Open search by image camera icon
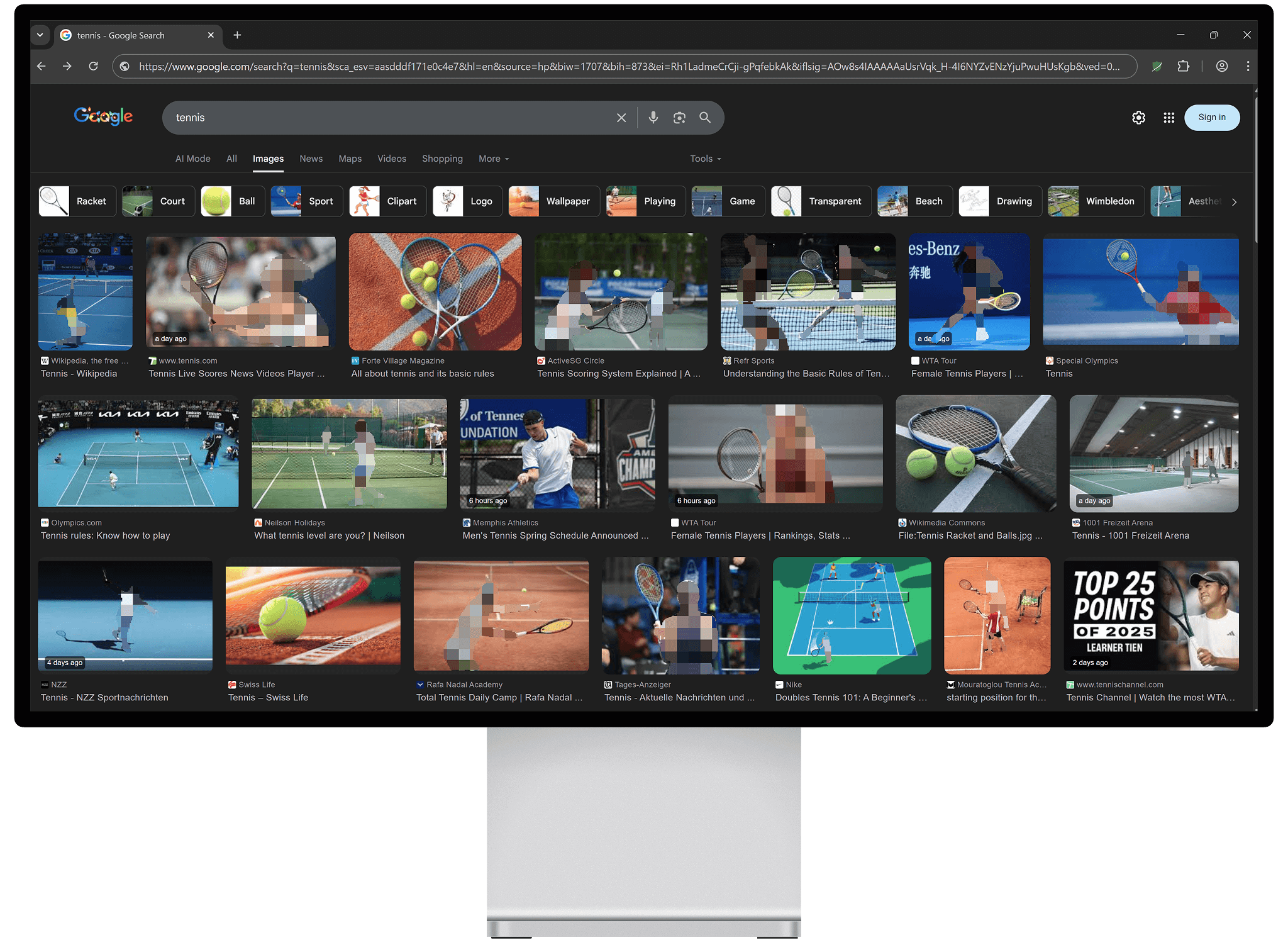 679,118
